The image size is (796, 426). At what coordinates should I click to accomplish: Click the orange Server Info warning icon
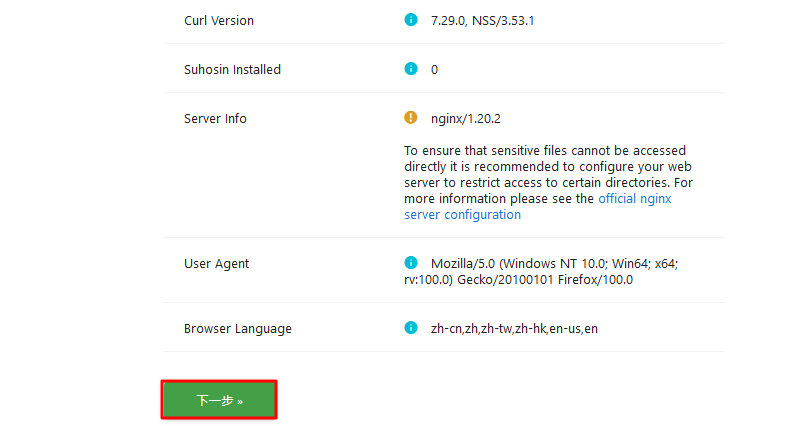coord(410,118)
